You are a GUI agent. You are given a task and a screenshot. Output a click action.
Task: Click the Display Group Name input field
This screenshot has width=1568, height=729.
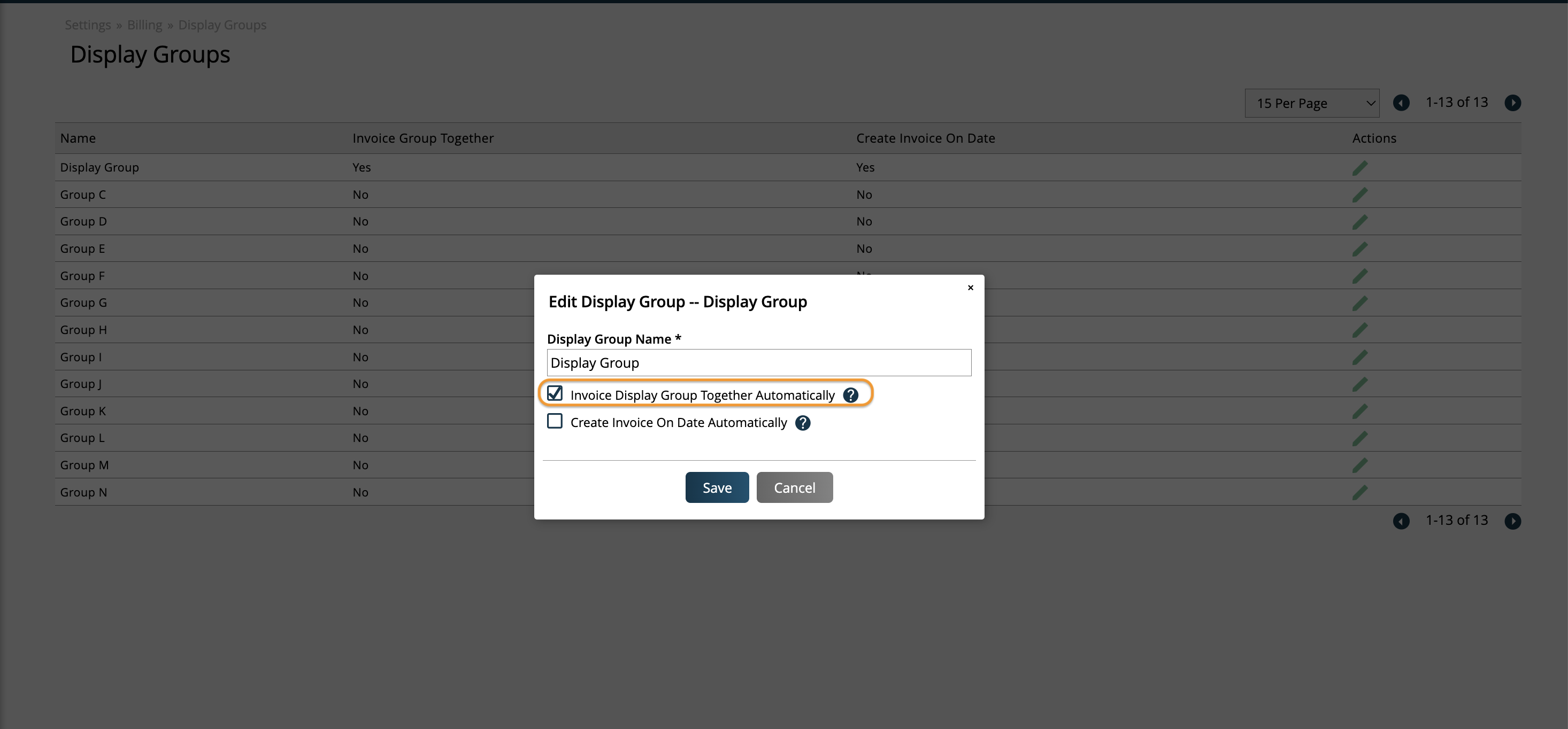click(x=759, y=362)
